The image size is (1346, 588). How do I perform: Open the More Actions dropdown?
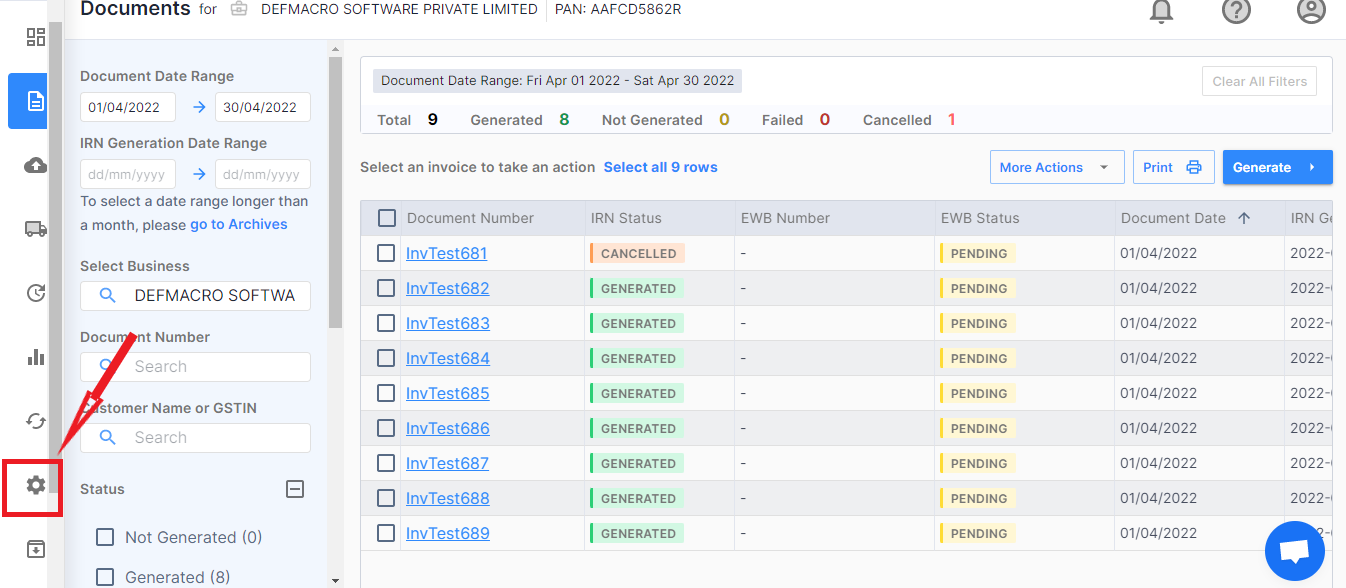(1056, 168)
